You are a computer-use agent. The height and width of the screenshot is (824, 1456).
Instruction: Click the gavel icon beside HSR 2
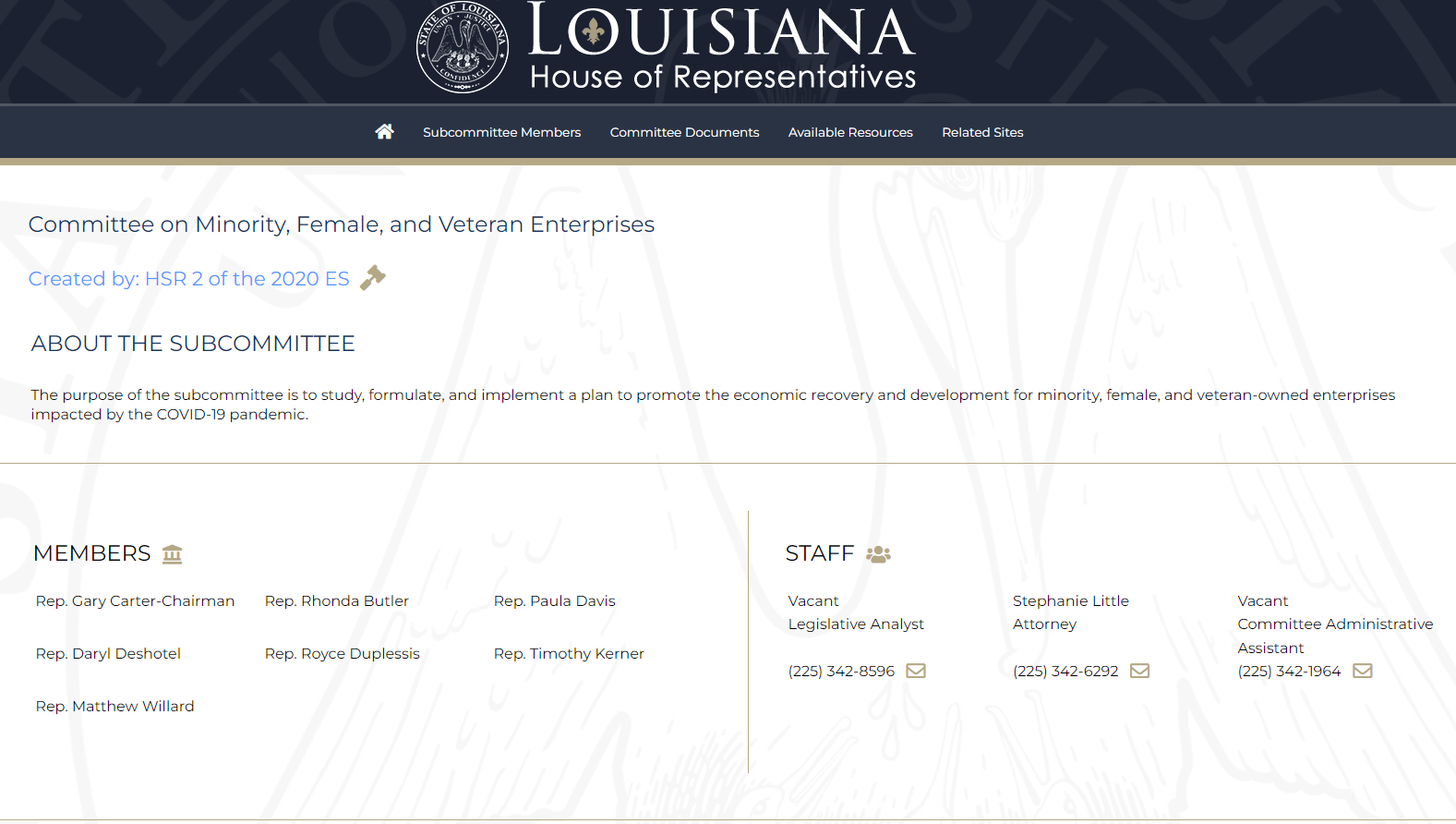pyautogui.click(x=372, y=277)
